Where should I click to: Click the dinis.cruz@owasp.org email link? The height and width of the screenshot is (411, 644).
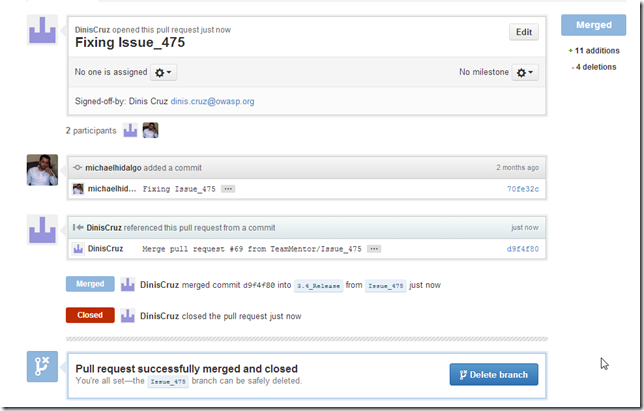[214, 101]
